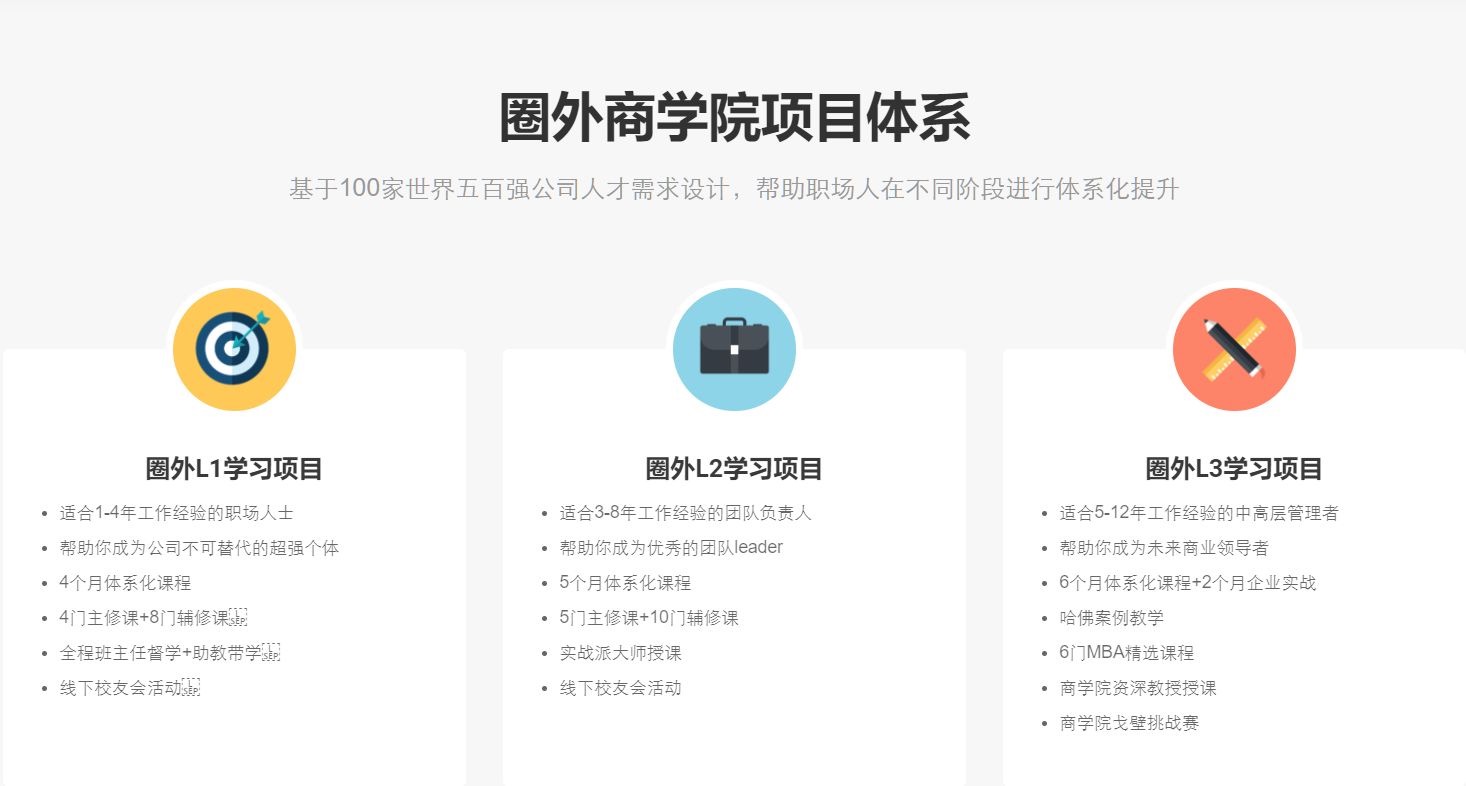Click the briefcase L2 icon
1466x786 pixels.
[x=734, y=349]
